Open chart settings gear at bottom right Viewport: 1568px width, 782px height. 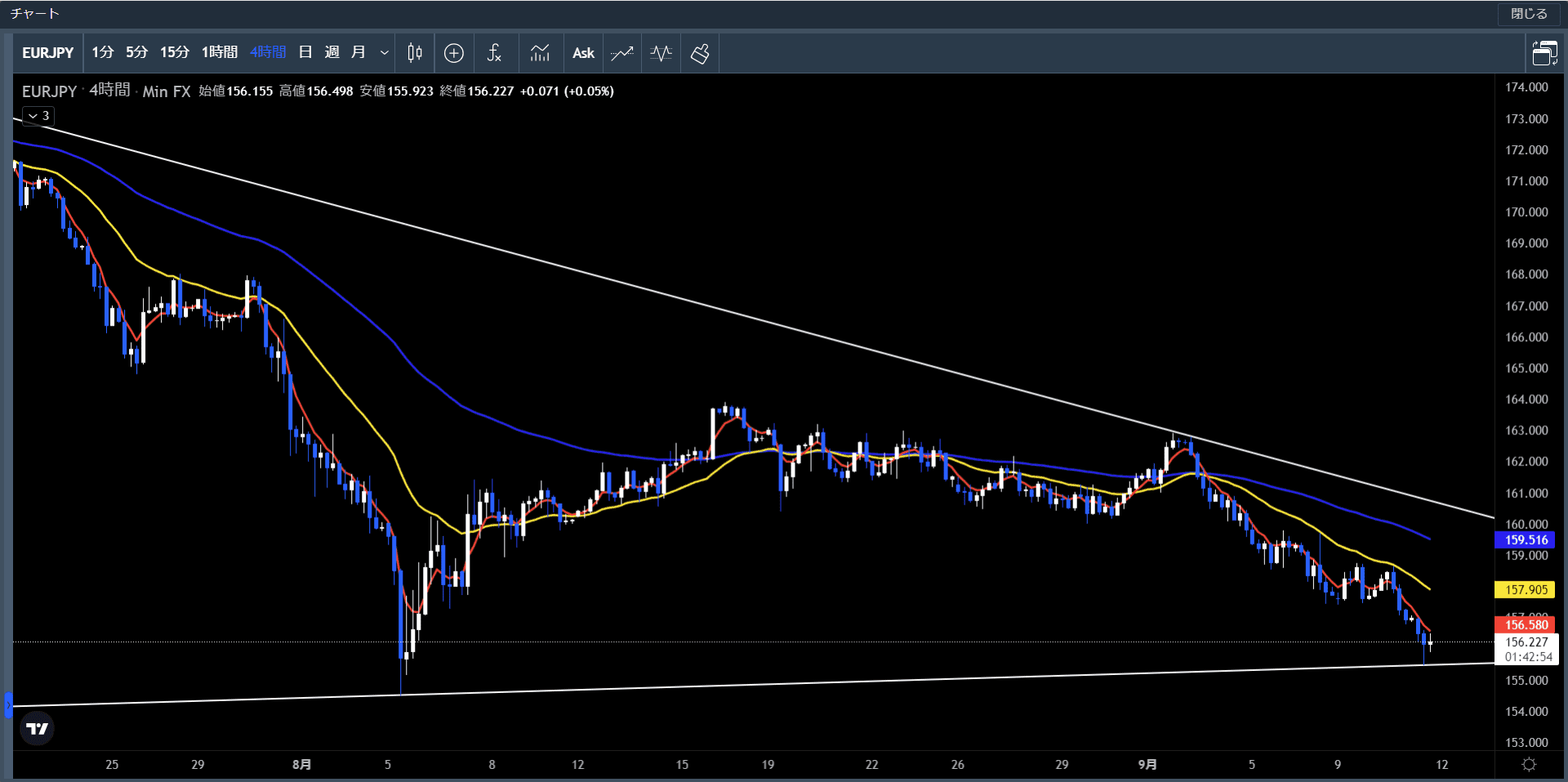1529,765
